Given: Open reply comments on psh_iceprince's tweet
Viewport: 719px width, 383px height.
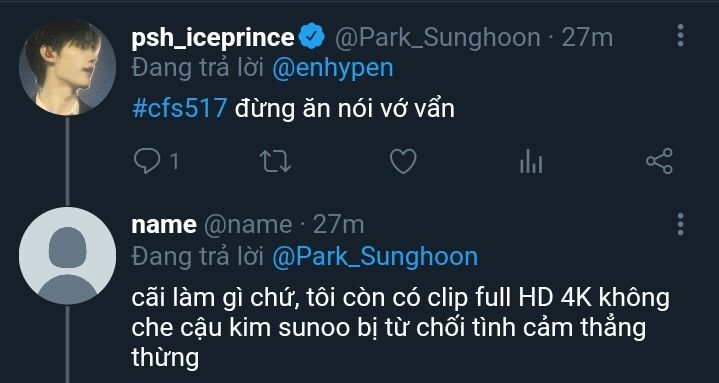Looking at the screenshot, I should [x=147, y=161].
